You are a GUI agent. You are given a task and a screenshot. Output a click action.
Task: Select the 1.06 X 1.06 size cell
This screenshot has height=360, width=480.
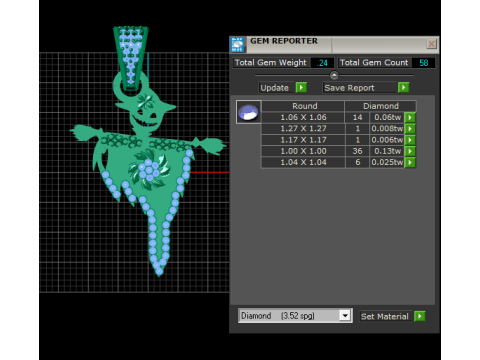303,117
